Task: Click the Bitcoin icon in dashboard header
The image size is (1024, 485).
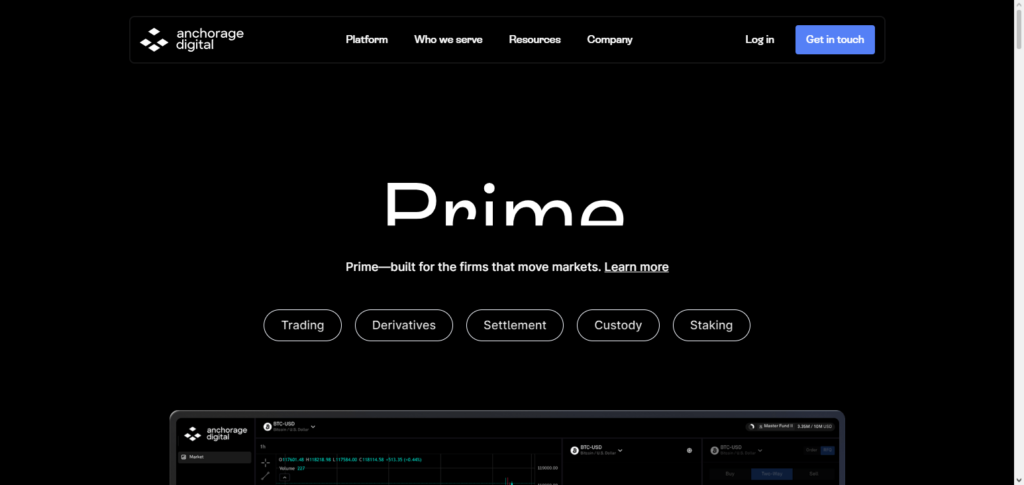Action: tap(267, 427)
